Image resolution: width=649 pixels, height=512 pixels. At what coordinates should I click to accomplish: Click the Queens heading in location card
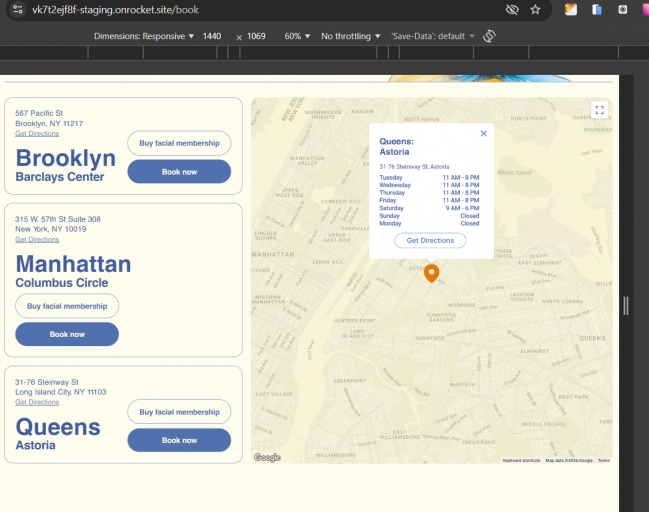point(58,427)
